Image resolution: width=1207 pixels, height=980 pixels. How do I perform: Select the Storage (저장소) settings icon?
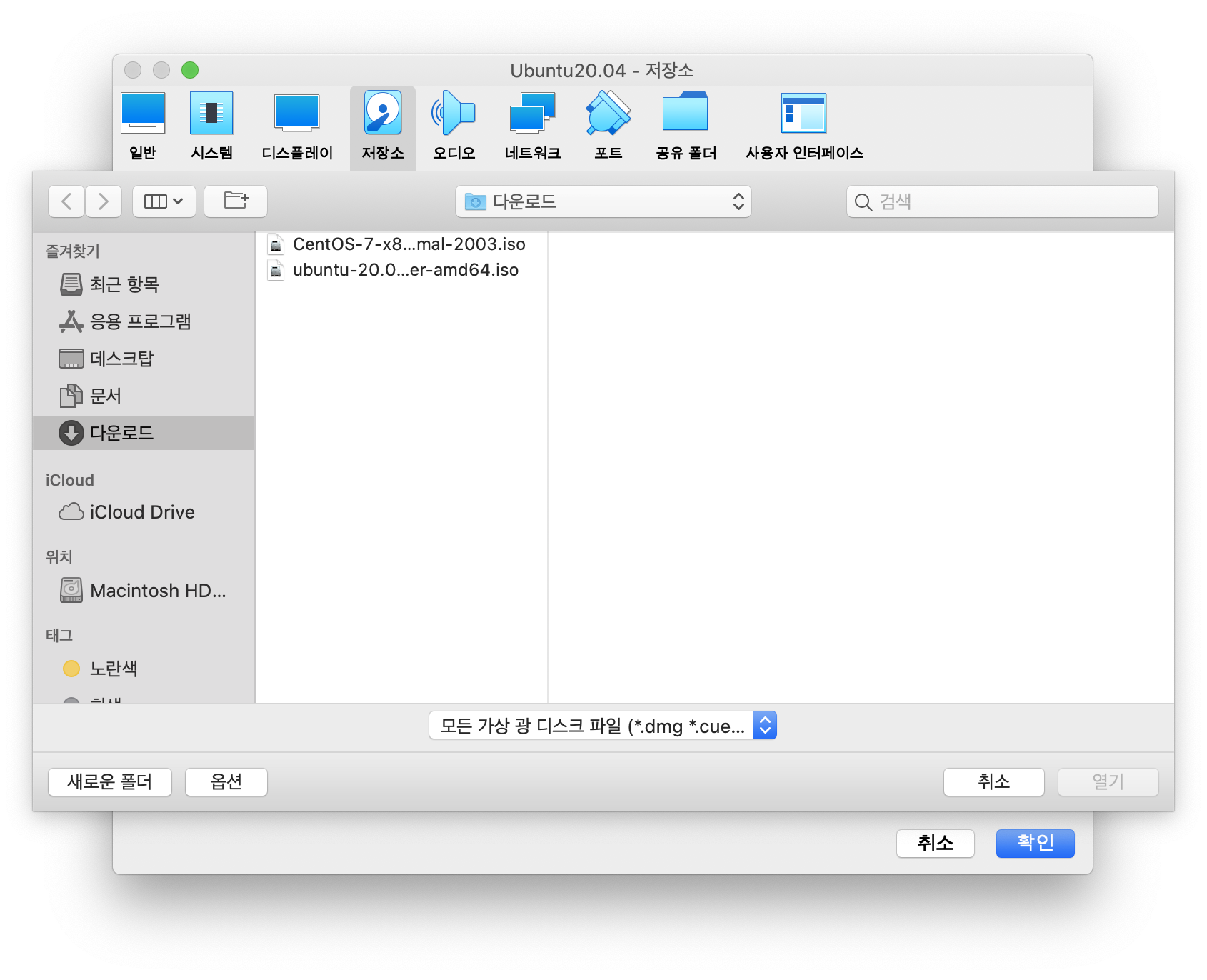(x=383, y=114)
